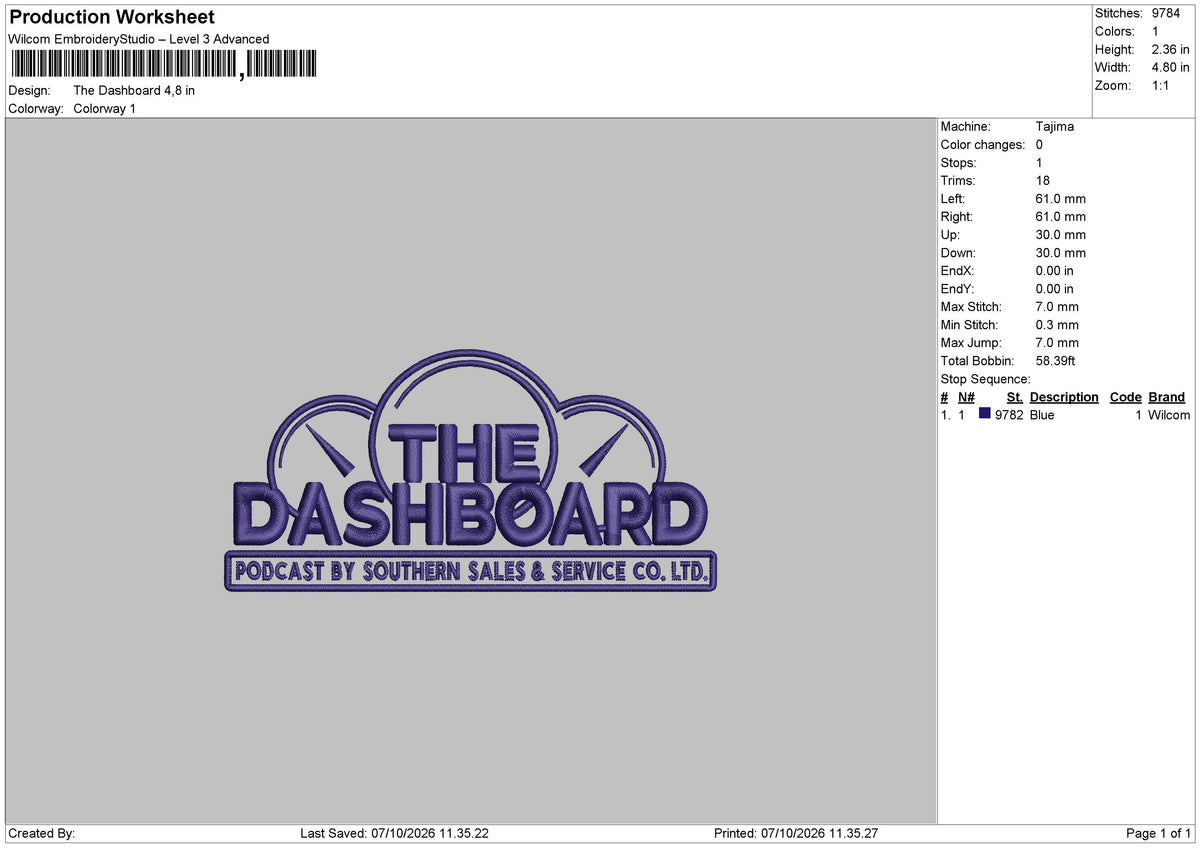Click the Page 1 of 1 indicator
The image size is (1200, 848).
coord(1159,833)
